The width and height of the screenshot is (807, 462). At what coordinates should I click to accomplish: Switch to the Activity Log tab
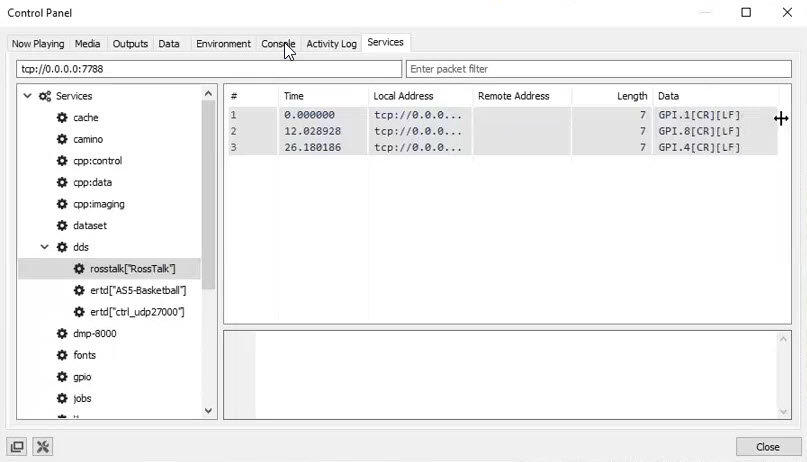[x=331, y=44]
